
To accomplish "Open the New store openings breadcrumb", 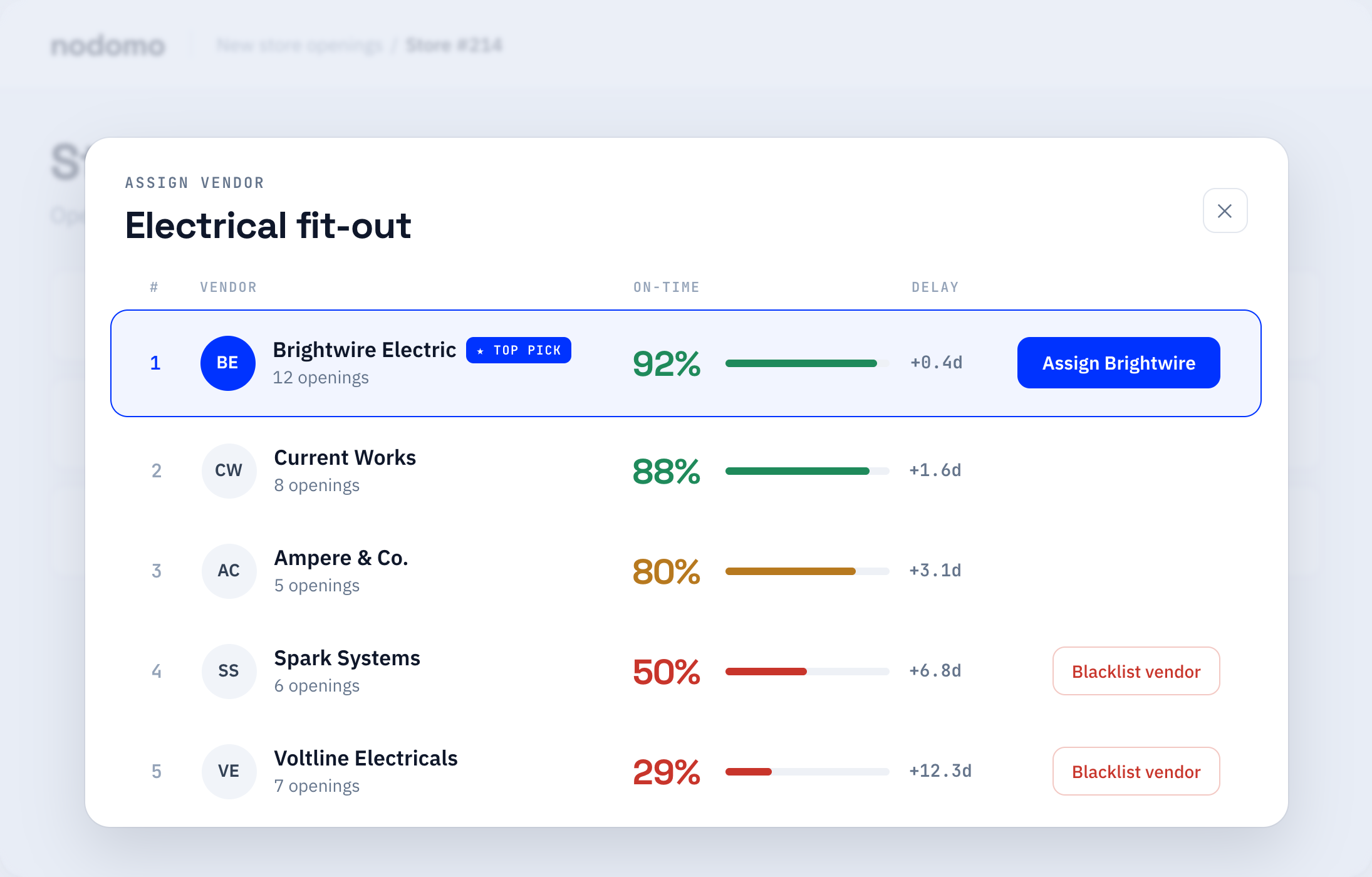I will pyautogui.click(x=299, y=45).
